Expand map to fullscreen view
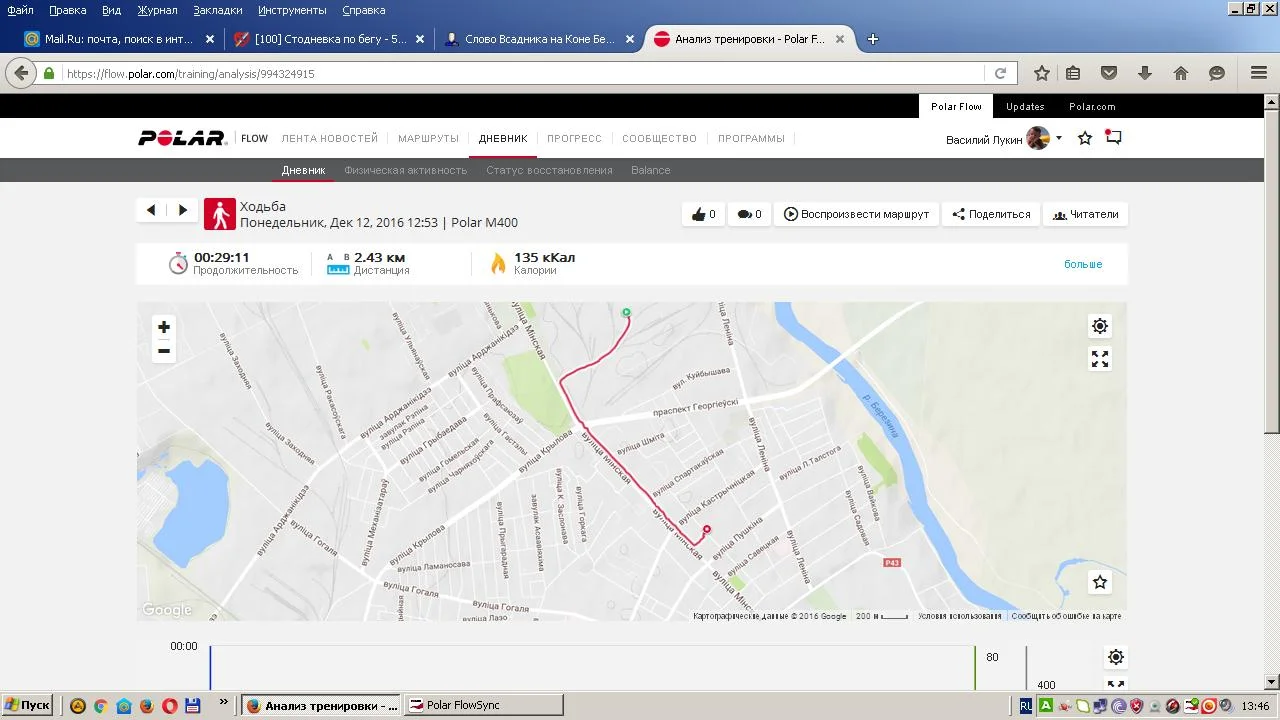The image size is (1280, 720). coord(1100,359)
